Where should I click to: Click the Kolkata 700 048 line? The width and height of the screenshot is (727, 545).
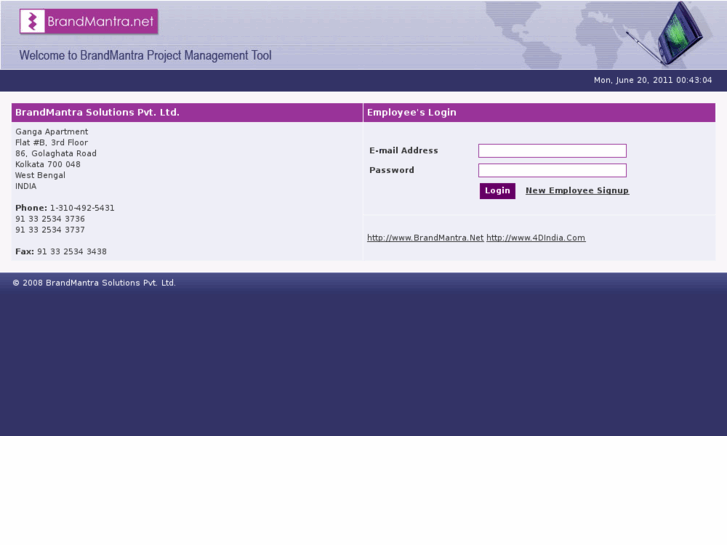coord(48,164)
